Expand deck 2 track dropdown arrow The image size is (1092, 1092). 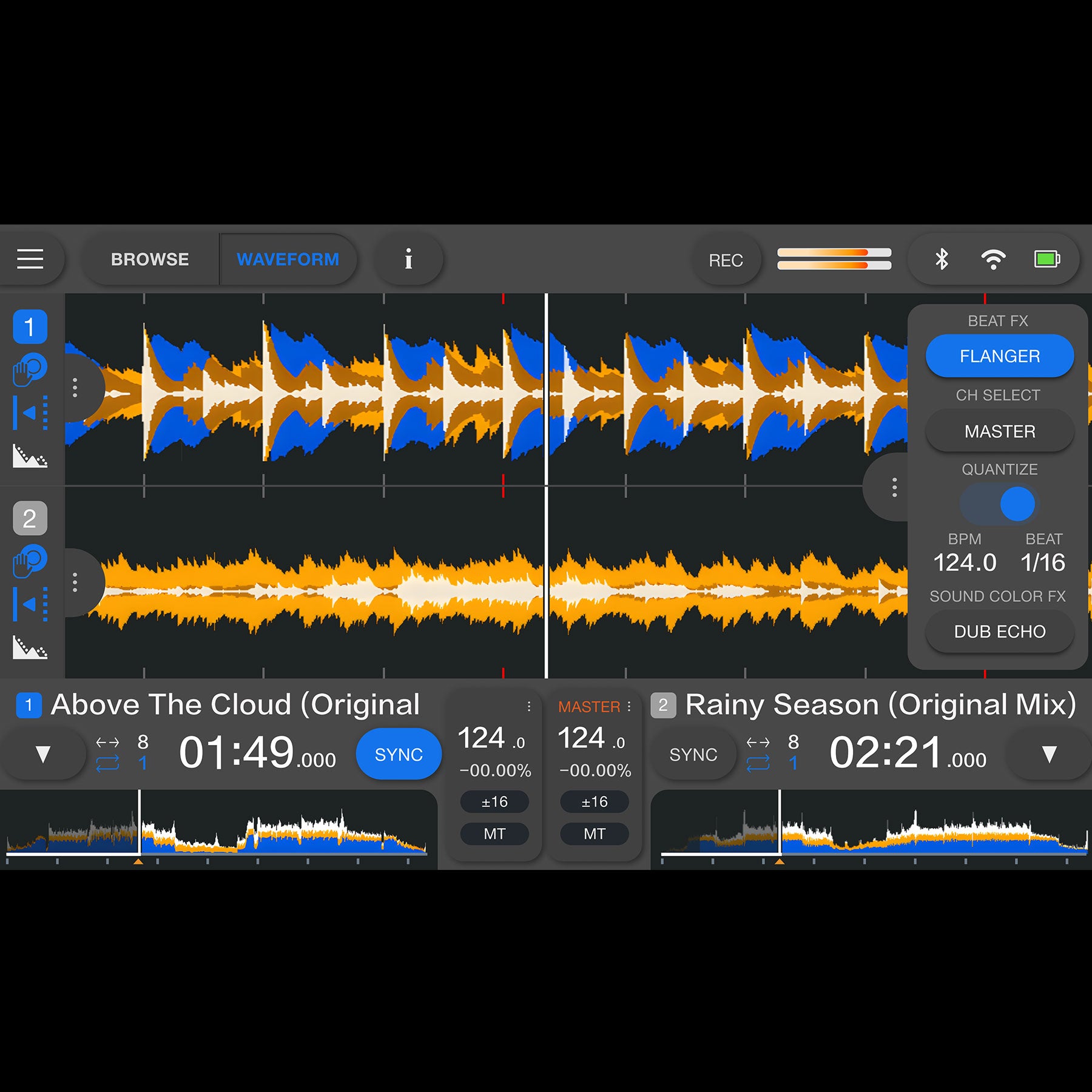point(1049,754)
